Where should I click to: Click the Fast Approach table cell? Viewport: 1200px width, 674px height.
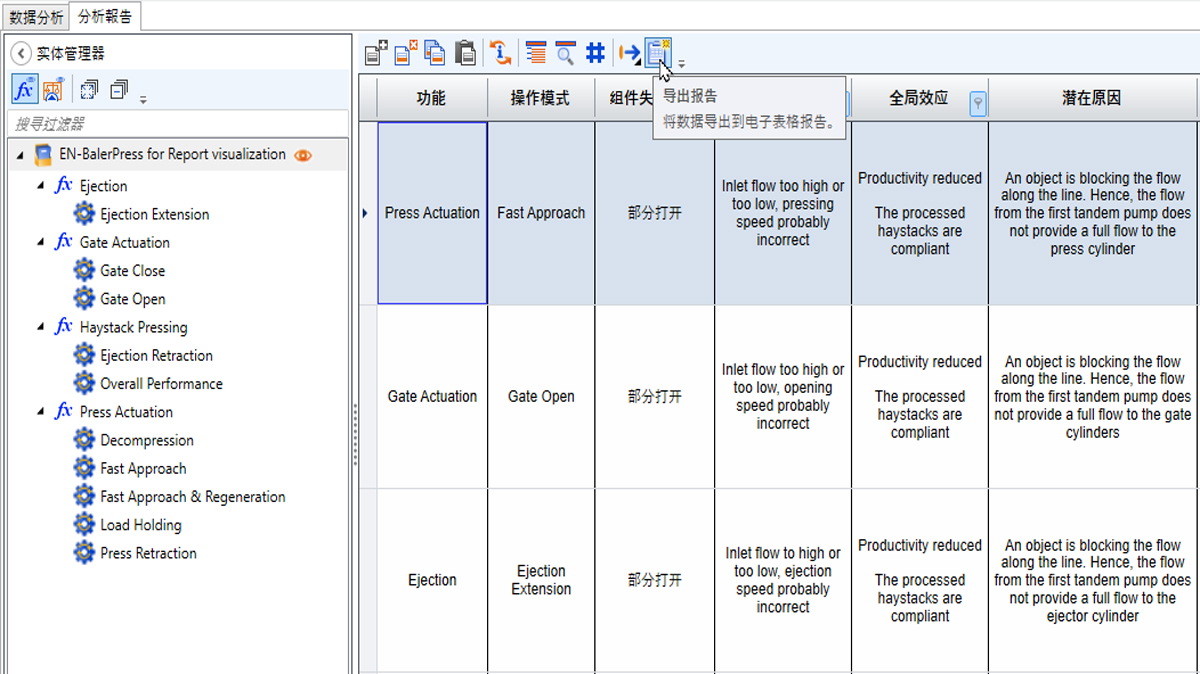pos(541,213)
